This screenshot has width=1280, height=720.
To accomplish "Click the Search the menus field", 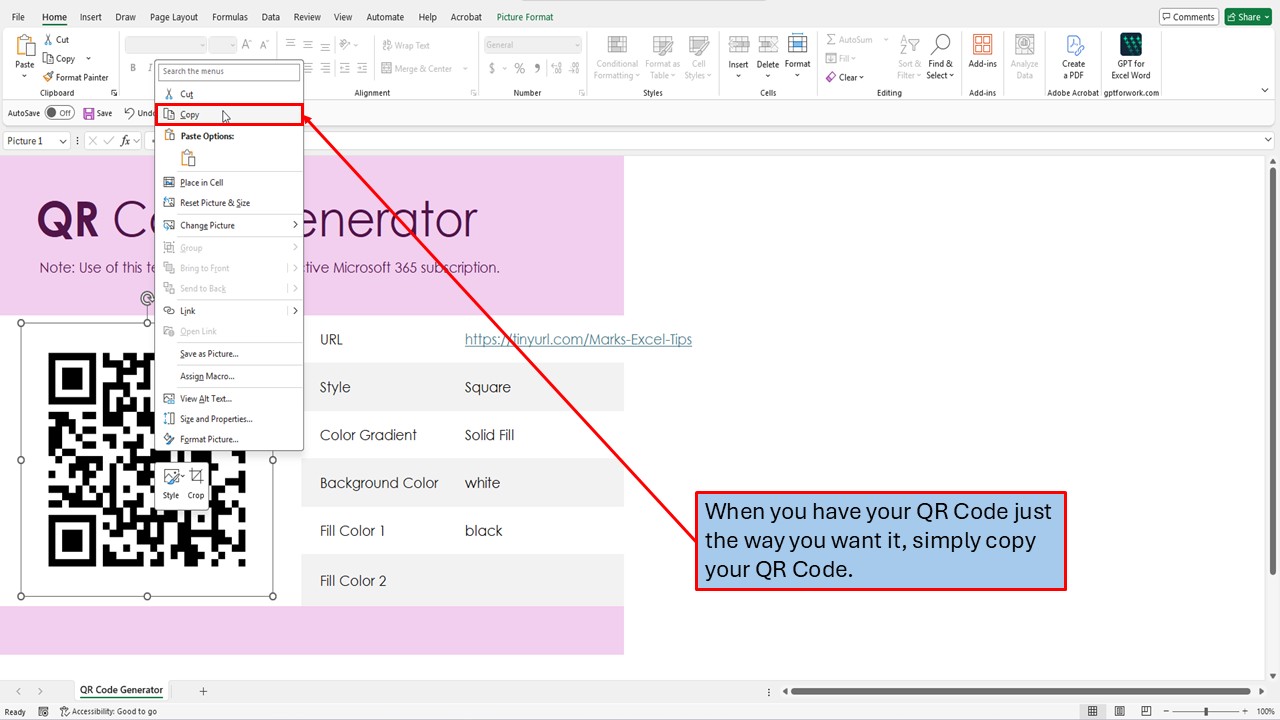I will tap(228, 71).
